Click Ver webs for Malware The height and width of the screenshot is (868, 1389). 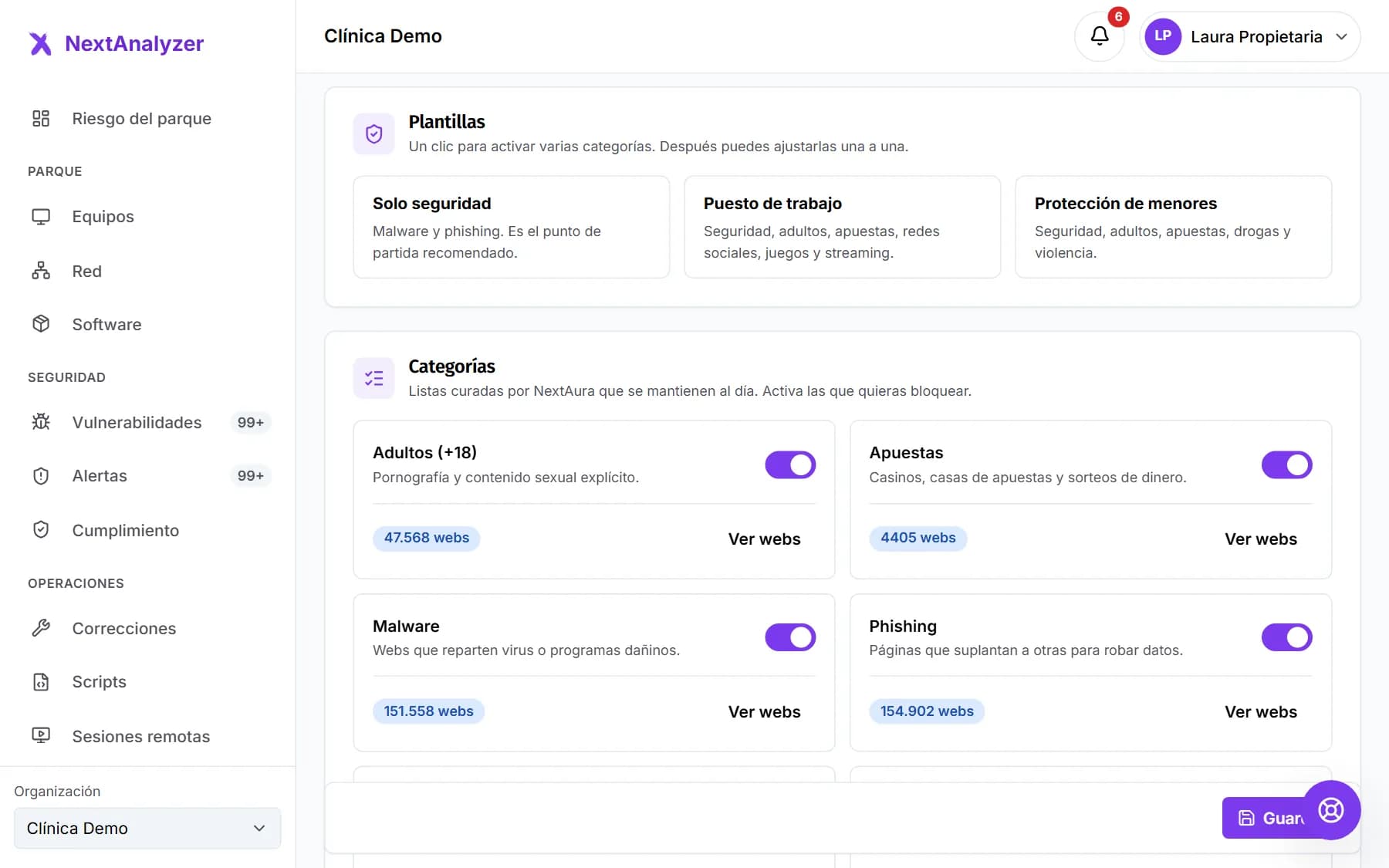(x=764, y=711)
